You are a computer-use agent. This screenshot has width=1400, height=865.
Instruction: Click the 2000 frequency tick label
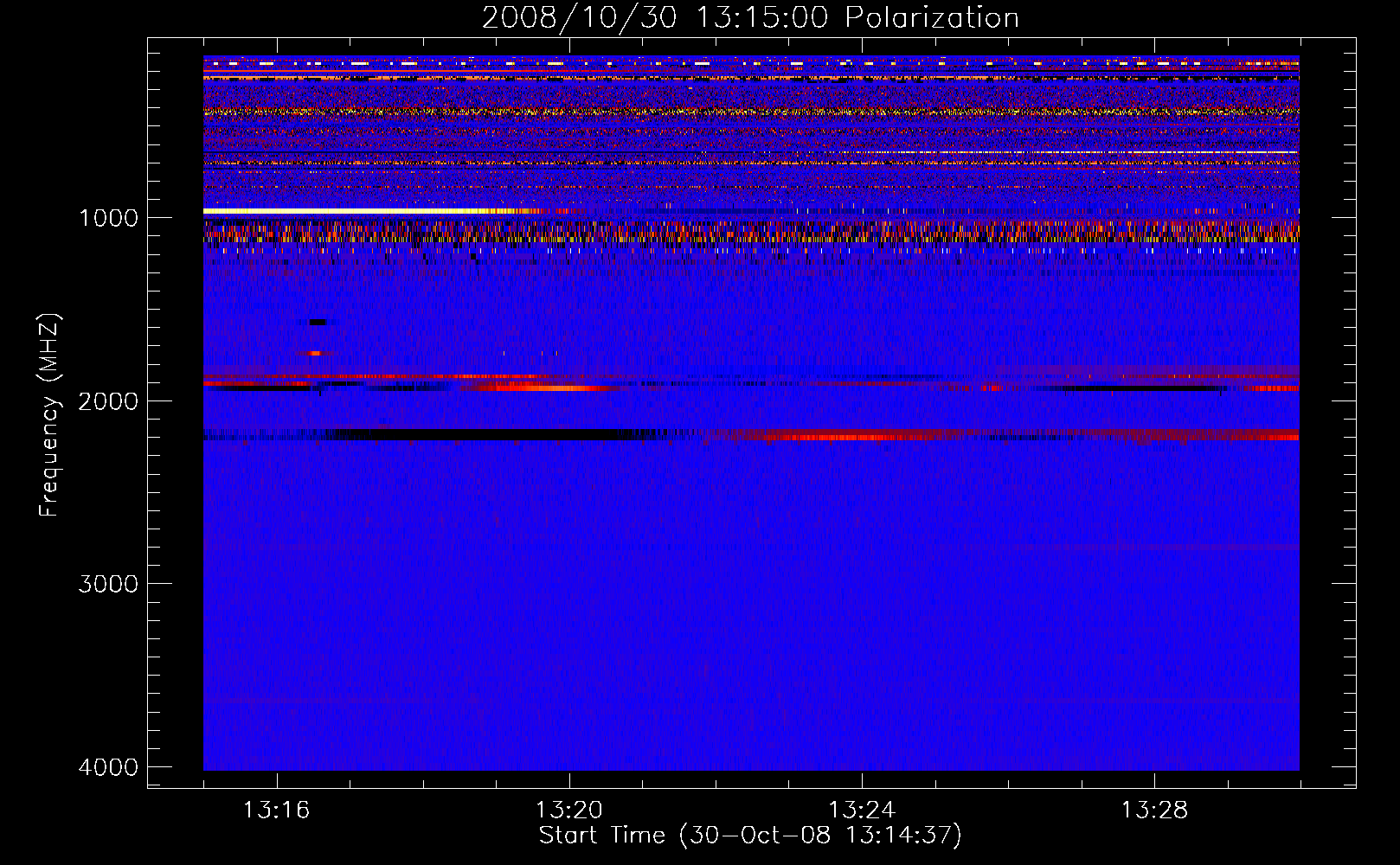(x=108, y=400)
